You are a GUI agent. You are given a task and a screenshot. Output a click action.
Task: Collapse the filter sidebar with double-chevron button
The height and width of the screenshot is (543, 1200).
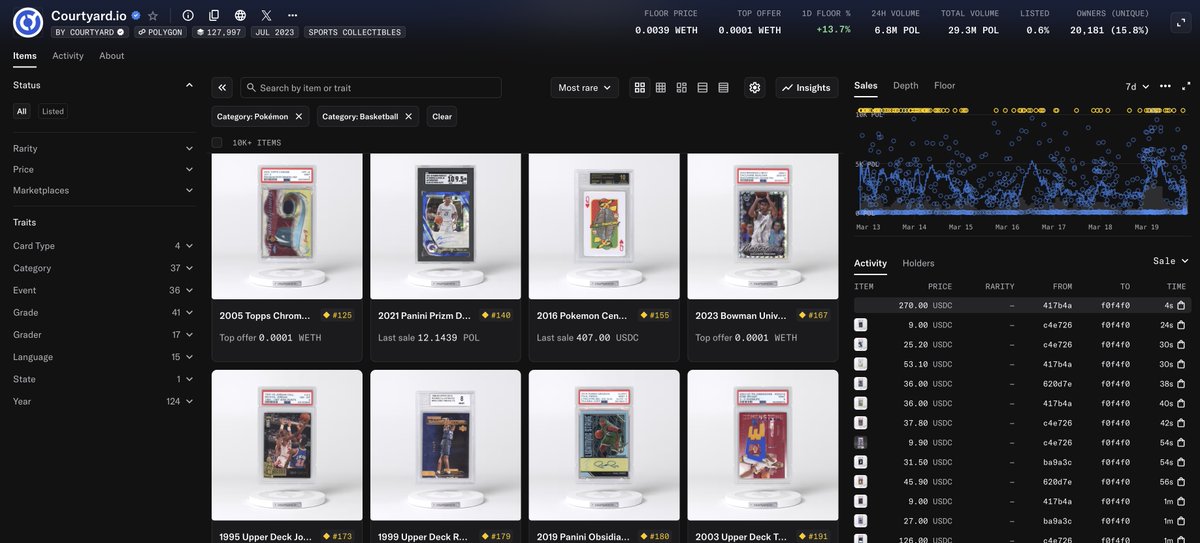pos(222,88)
